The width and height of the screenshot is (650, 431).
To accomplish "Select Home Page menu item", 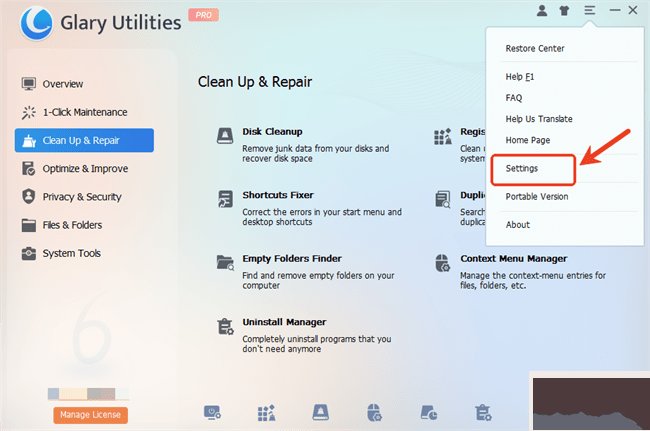I will tap(528, 140).
